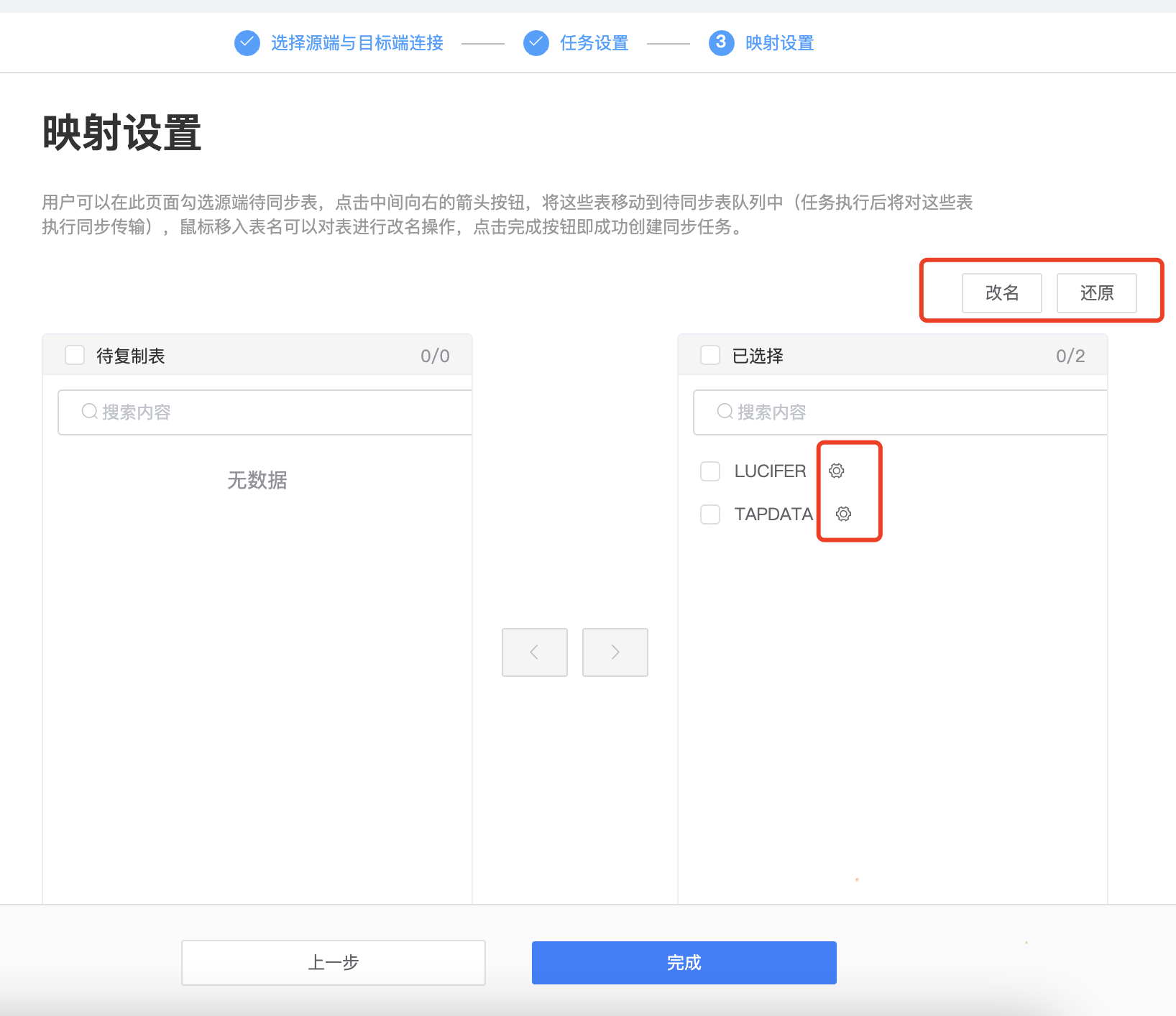Toggle the select-all checkbox in 已选择 panel
Screen dimensions: 1176x1016
click(710, 354)
